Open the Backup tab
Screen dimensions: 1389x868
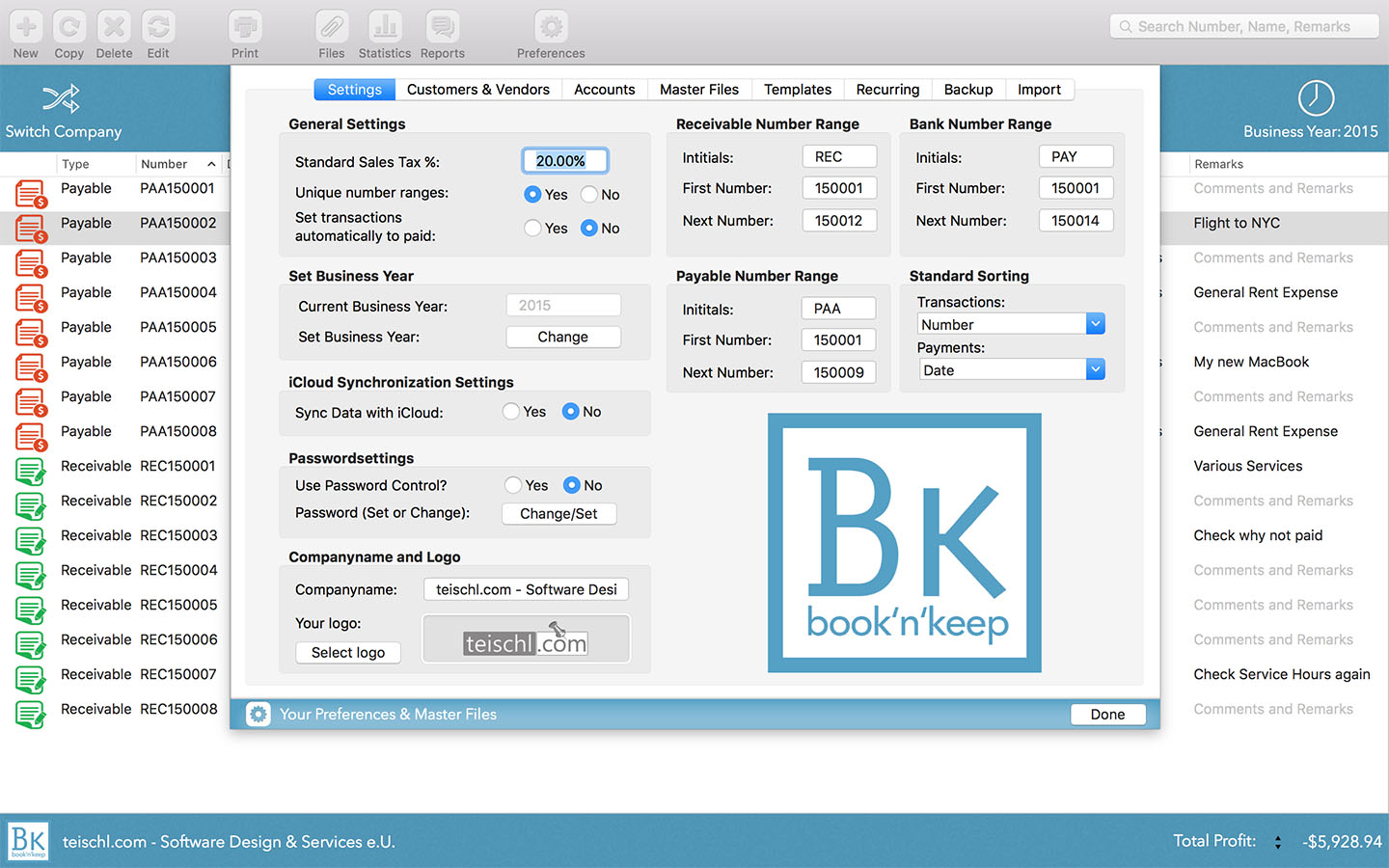pos(968,90)
